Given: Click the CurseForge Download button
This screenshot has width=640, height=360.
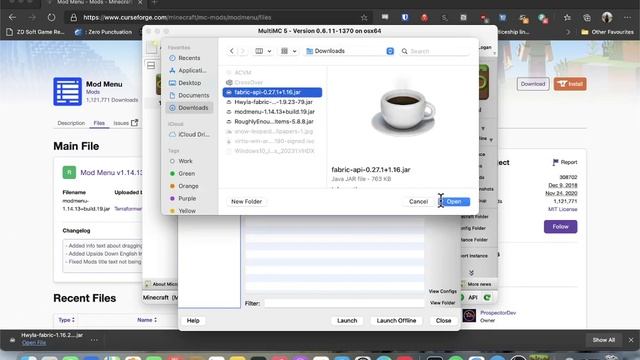Looking at the screenshot, I should click(x=533, y=84).
